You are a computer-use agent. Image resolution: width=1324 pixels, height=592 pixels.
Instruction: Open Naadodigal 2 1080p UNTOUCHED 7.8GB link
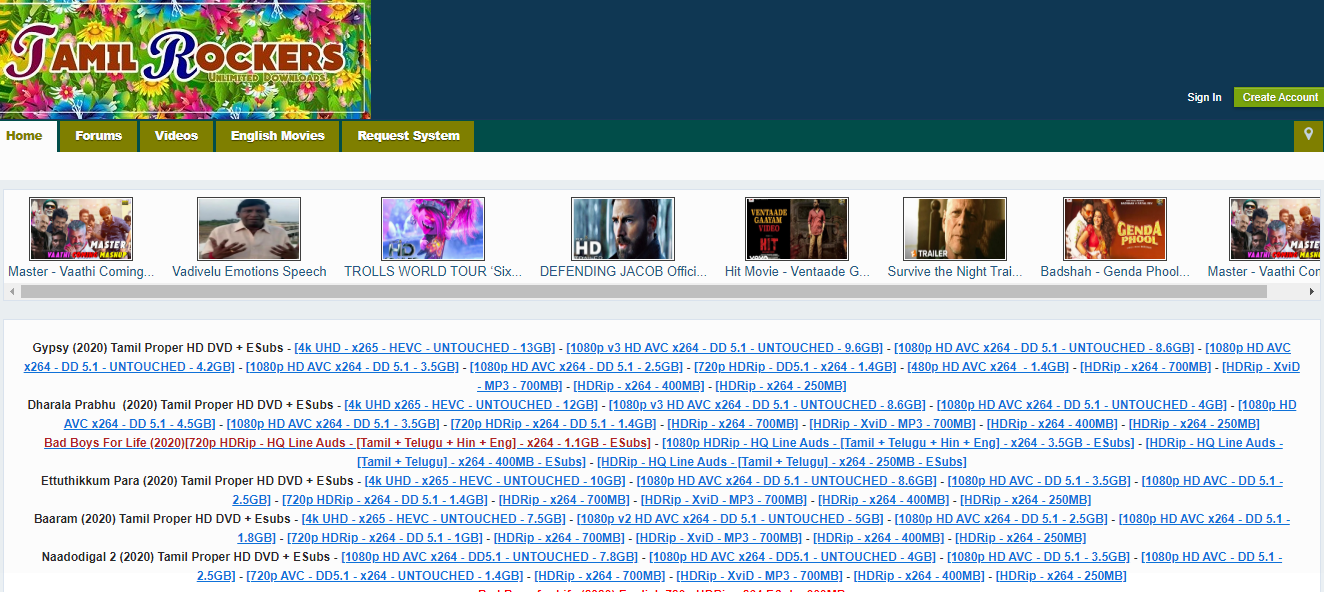(489, 557)
